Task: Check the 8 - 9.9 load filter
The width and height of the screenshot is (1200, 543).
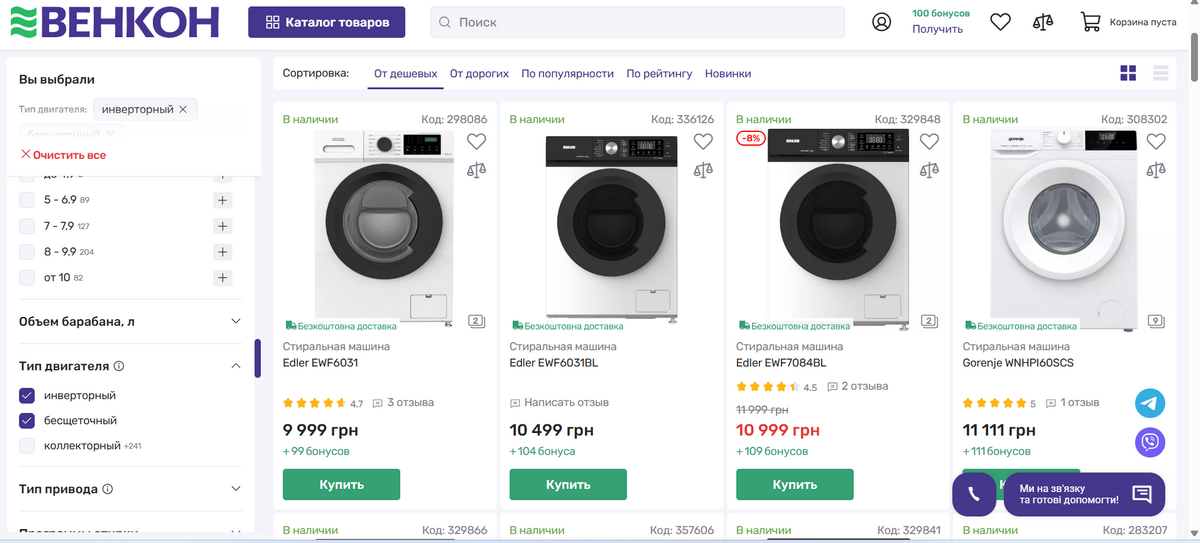Action: (x=27, y=252)
